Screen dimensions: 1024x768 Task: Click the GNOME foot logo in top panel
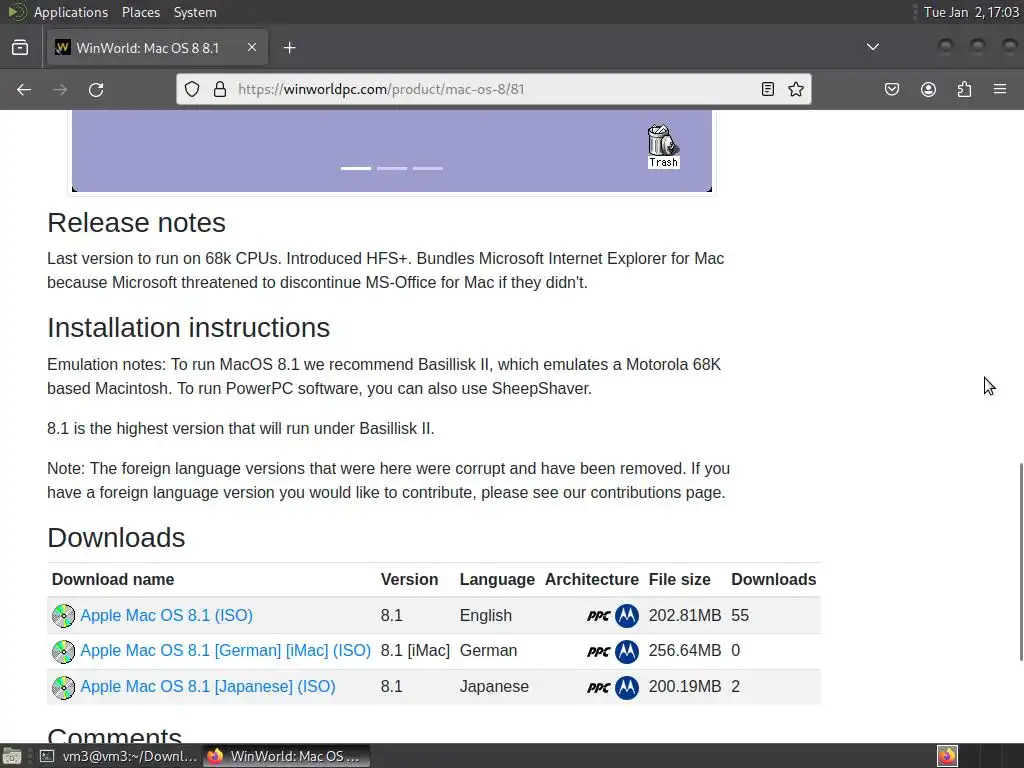16,12
